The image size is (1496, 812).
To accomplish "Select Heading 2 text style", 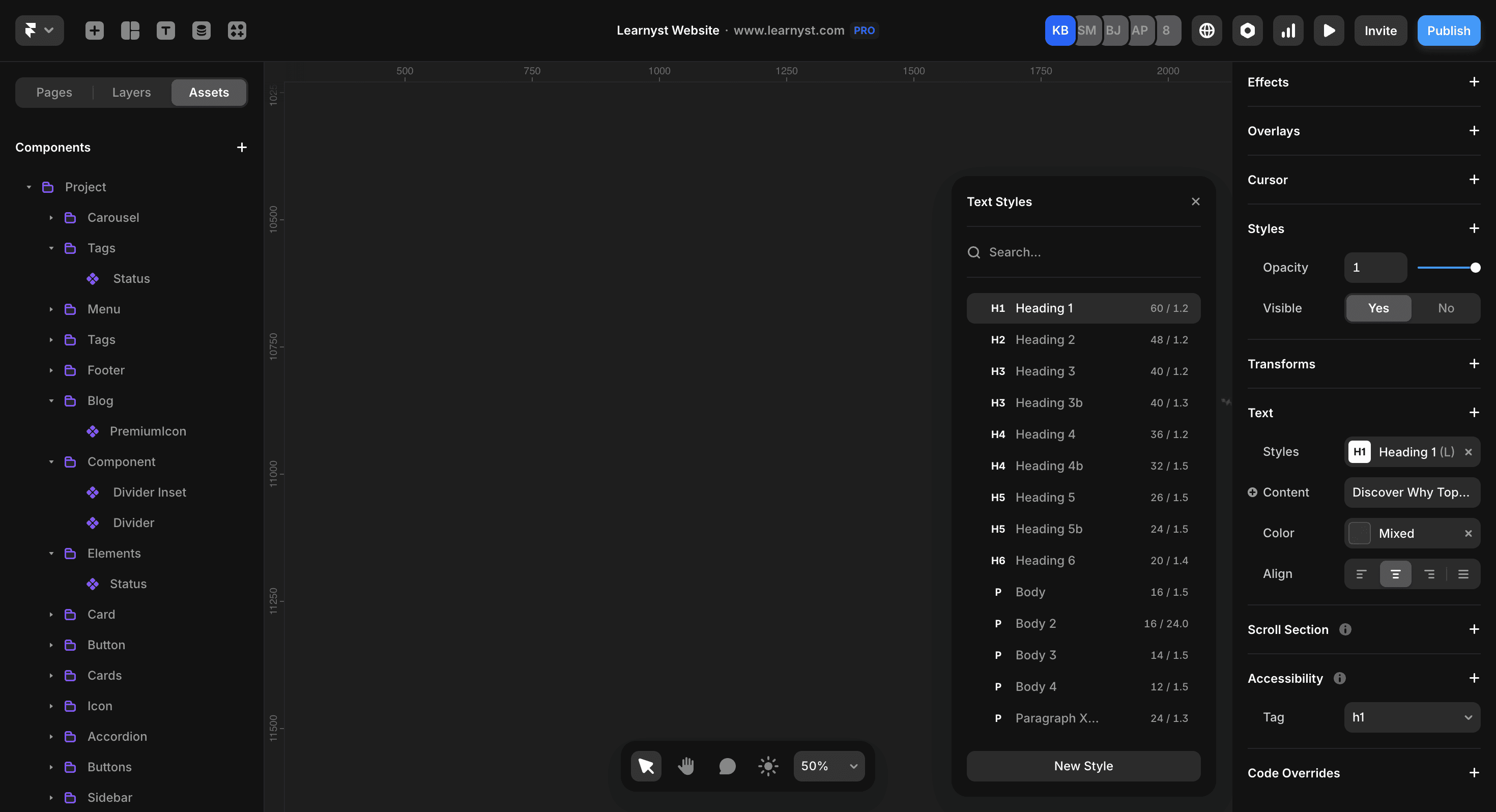I will [x=1083, y=340].
